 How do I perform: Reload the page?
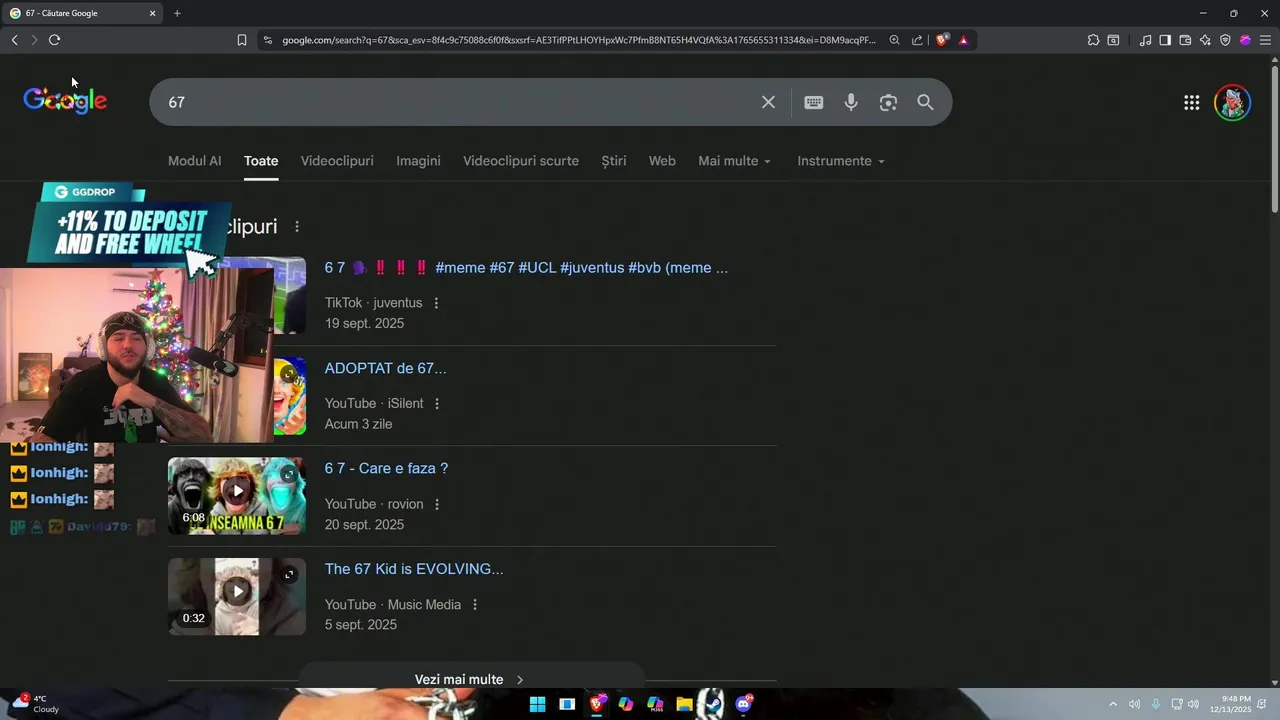(54, 40)
